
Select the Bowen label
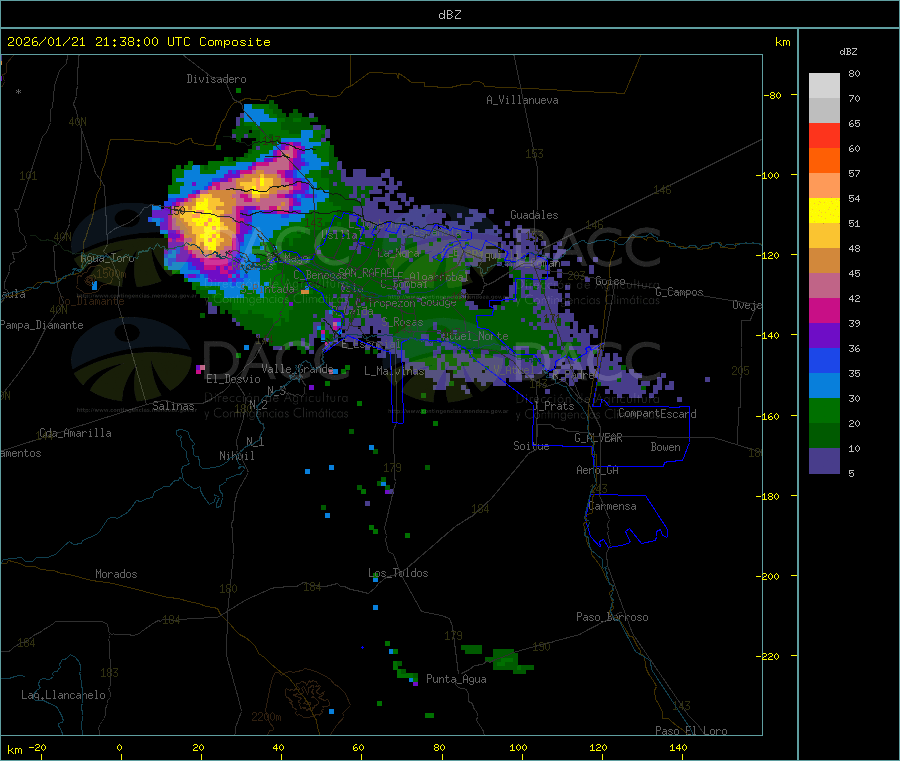point(665,447)
